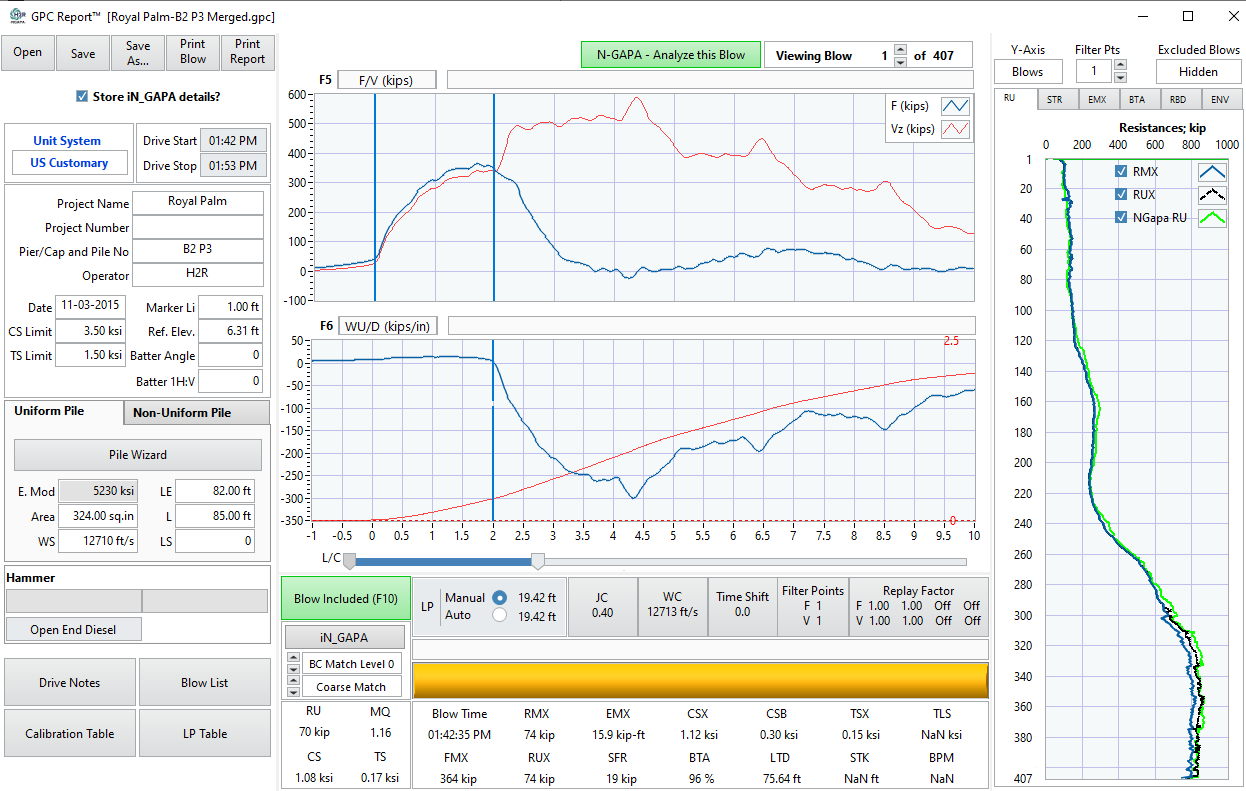This screenshot has width=1246, height=791.
Task: Click the yellow progress bar
Action: click(x=700, y=680)
